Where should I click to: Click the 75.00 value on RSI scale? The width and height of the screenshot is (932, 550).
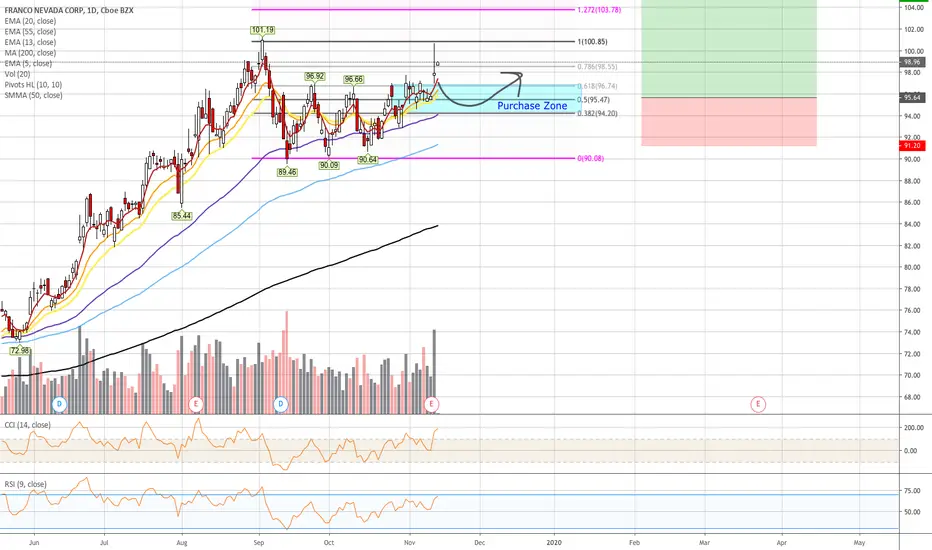[912, 491]
